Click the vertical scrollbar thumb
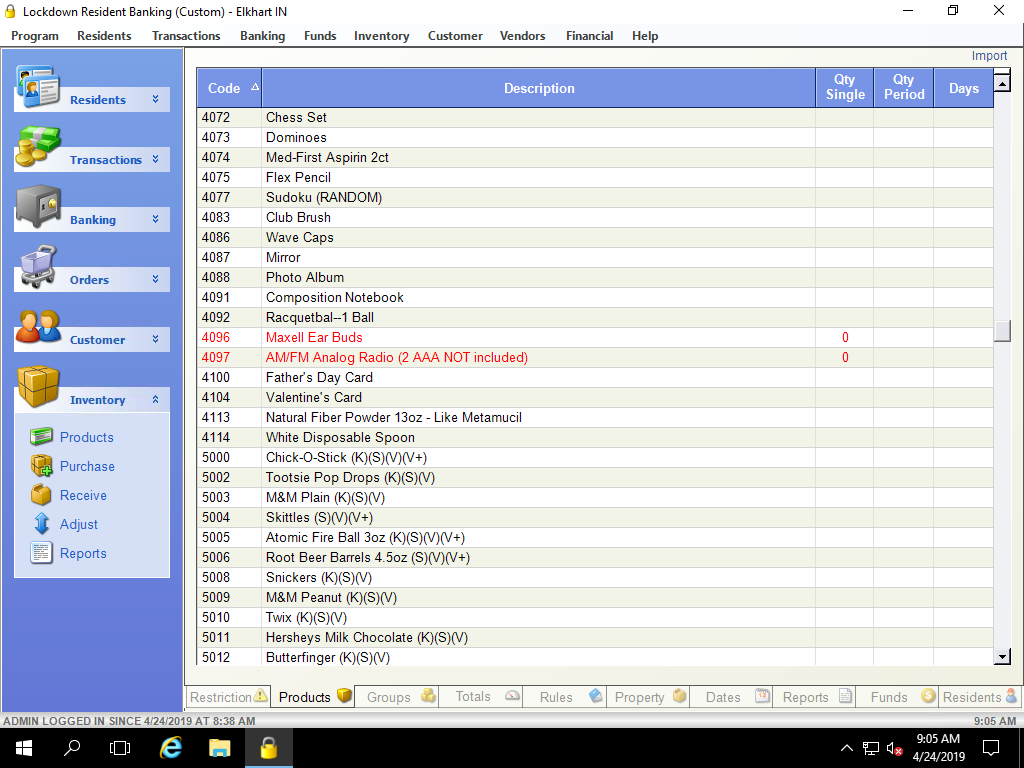1024x768 pixels. coord(1002,330)
